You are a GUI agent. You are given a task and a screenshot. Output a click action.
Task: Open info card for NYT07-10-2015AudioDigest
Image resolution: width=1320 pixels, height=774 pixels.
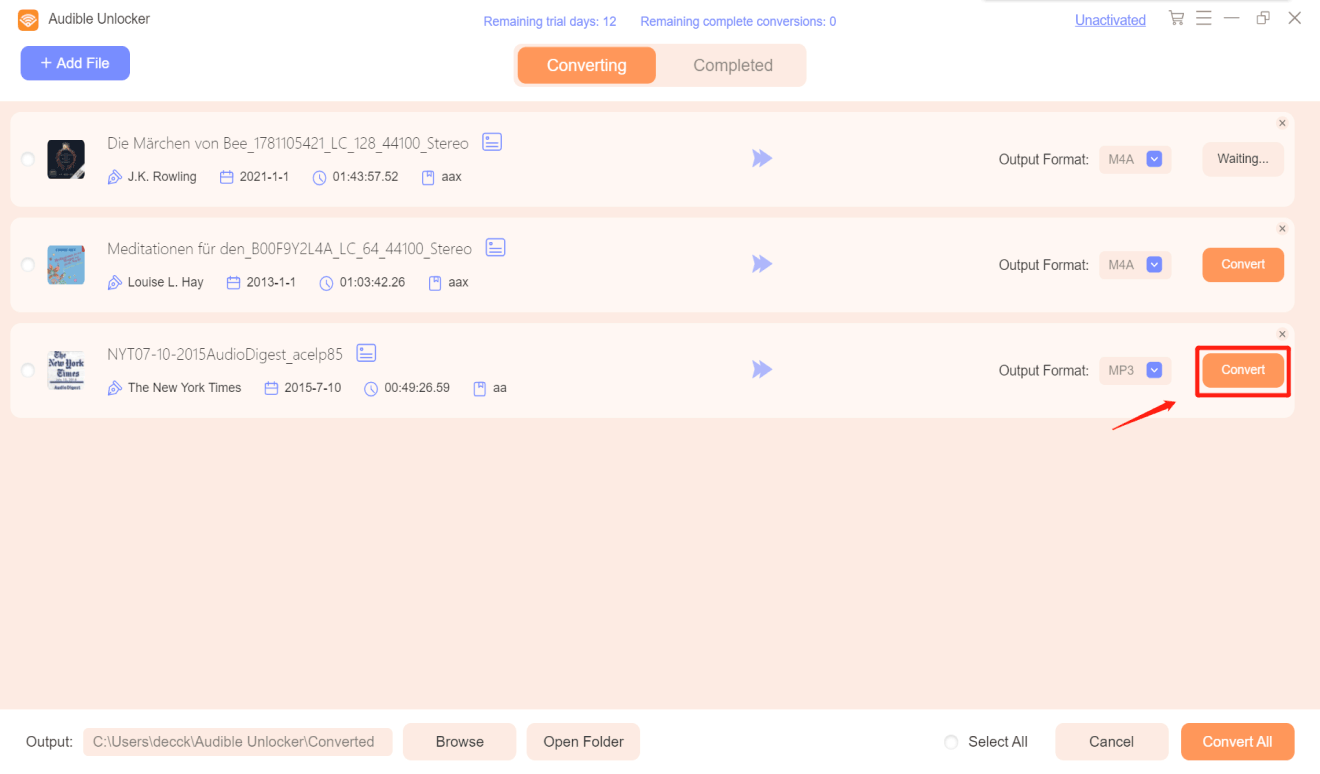click(x=366, y=353)
